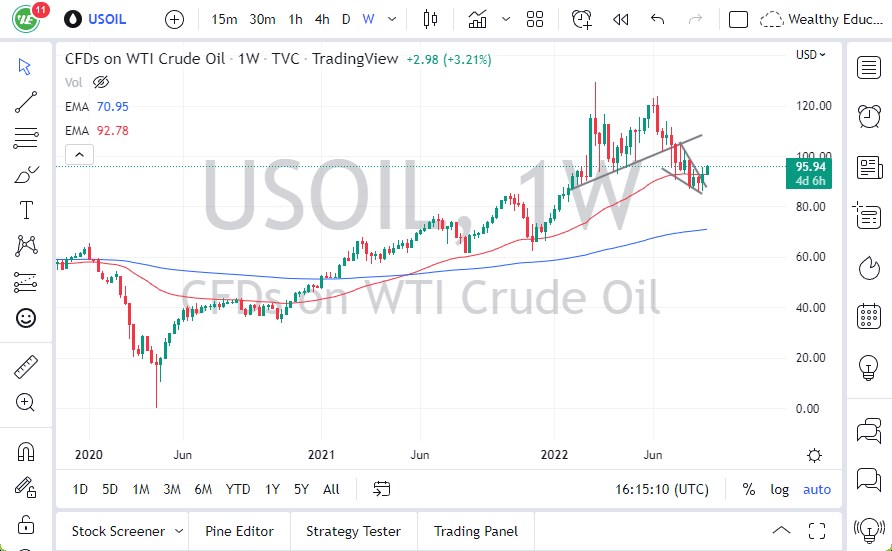Open the ideas stream broadcast icon
This screenshot has width=892, height=551.
pos(869,530)
